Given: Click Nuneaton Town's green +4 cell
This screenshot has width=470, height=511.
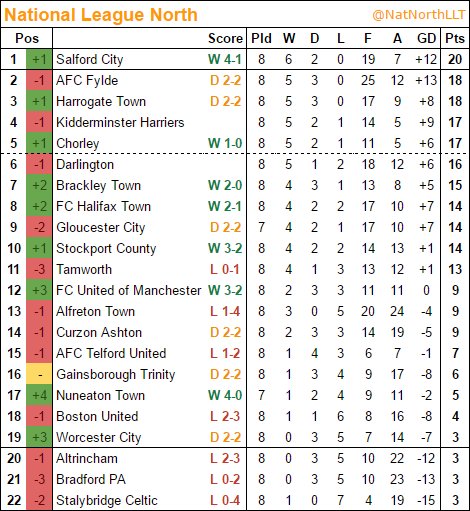Looking at the screenshot, I should 39,395.
